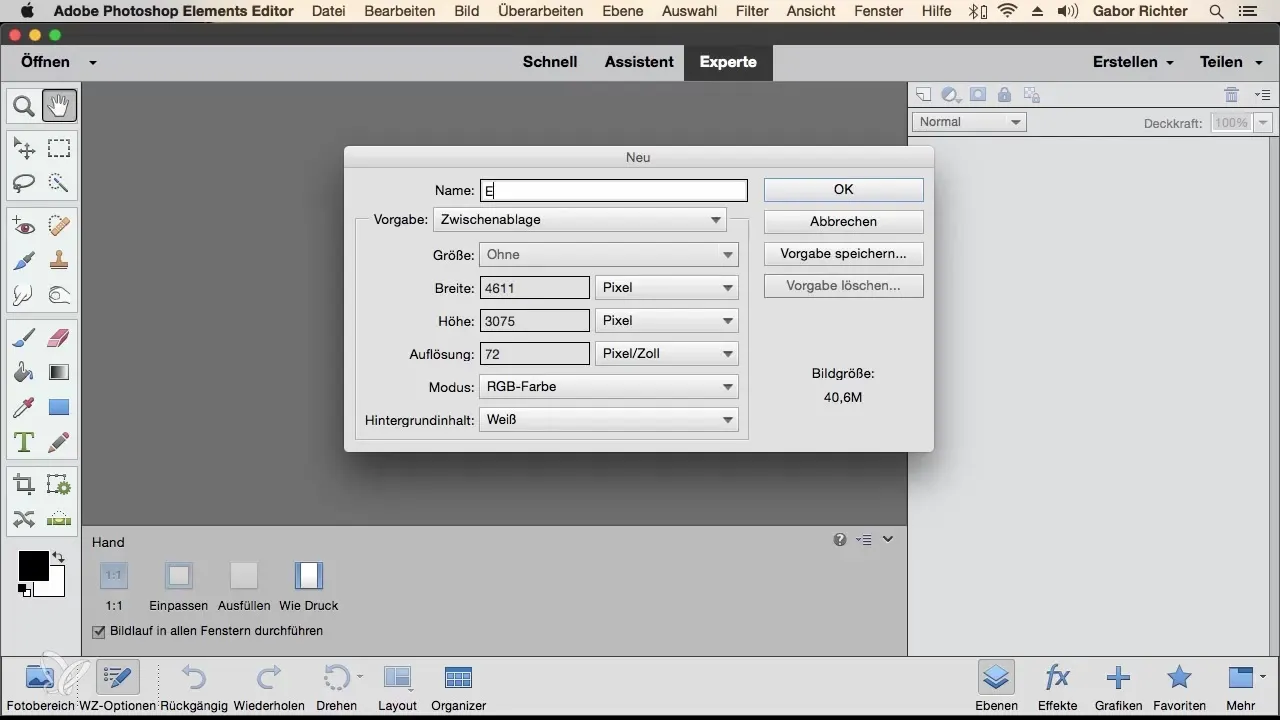Screen dimensions: 1280x720
Task: Open the Vorgabe preset dropdown
Action: point(580,220)
